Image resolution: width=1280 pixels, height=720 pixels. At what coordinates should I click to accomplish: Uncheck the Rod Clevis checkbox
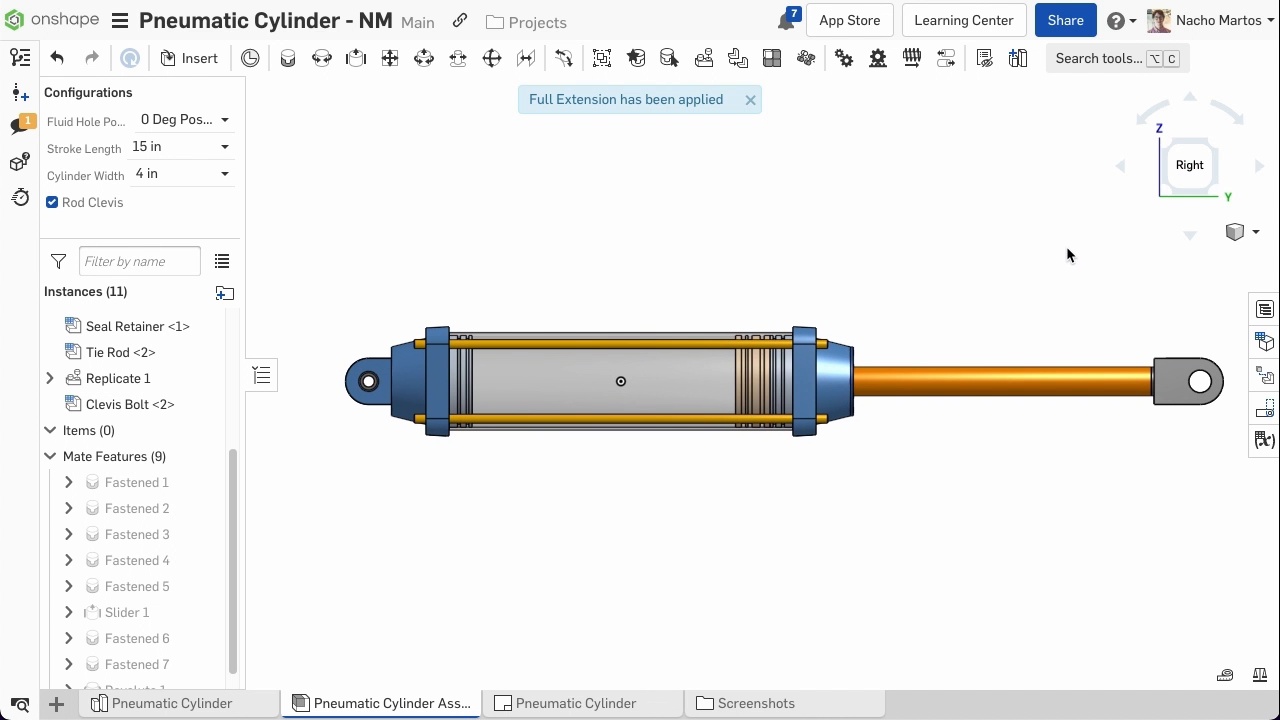click(52, 202)
